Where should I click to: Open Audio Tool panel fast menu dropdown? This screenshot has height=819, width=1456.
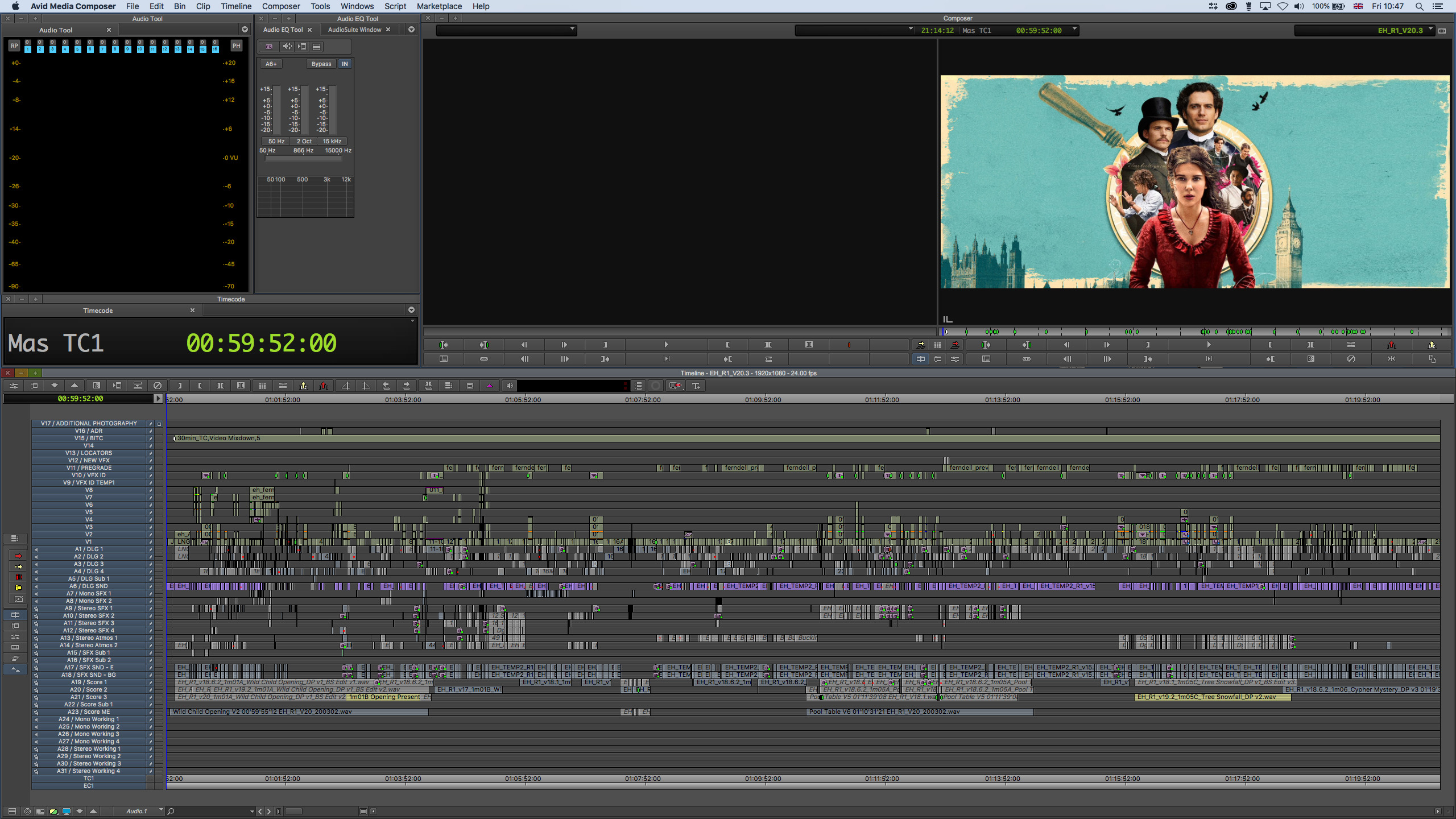[x=245, y=30]
